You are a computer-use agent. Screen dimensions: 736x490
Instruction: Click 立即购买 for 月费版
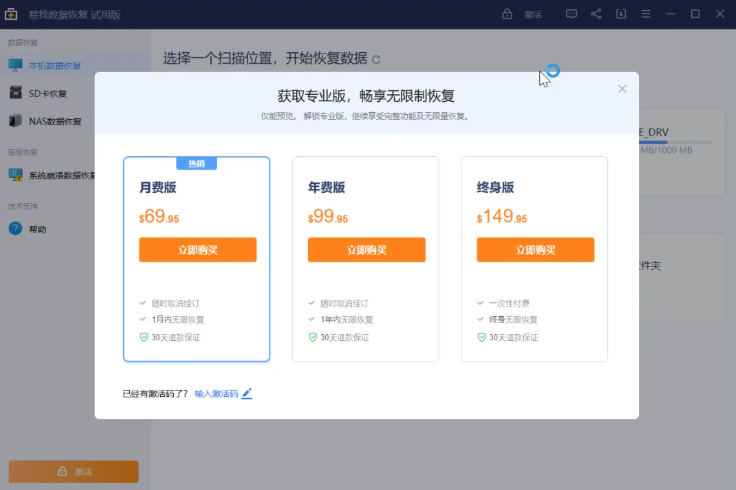[x=198, y=250]
